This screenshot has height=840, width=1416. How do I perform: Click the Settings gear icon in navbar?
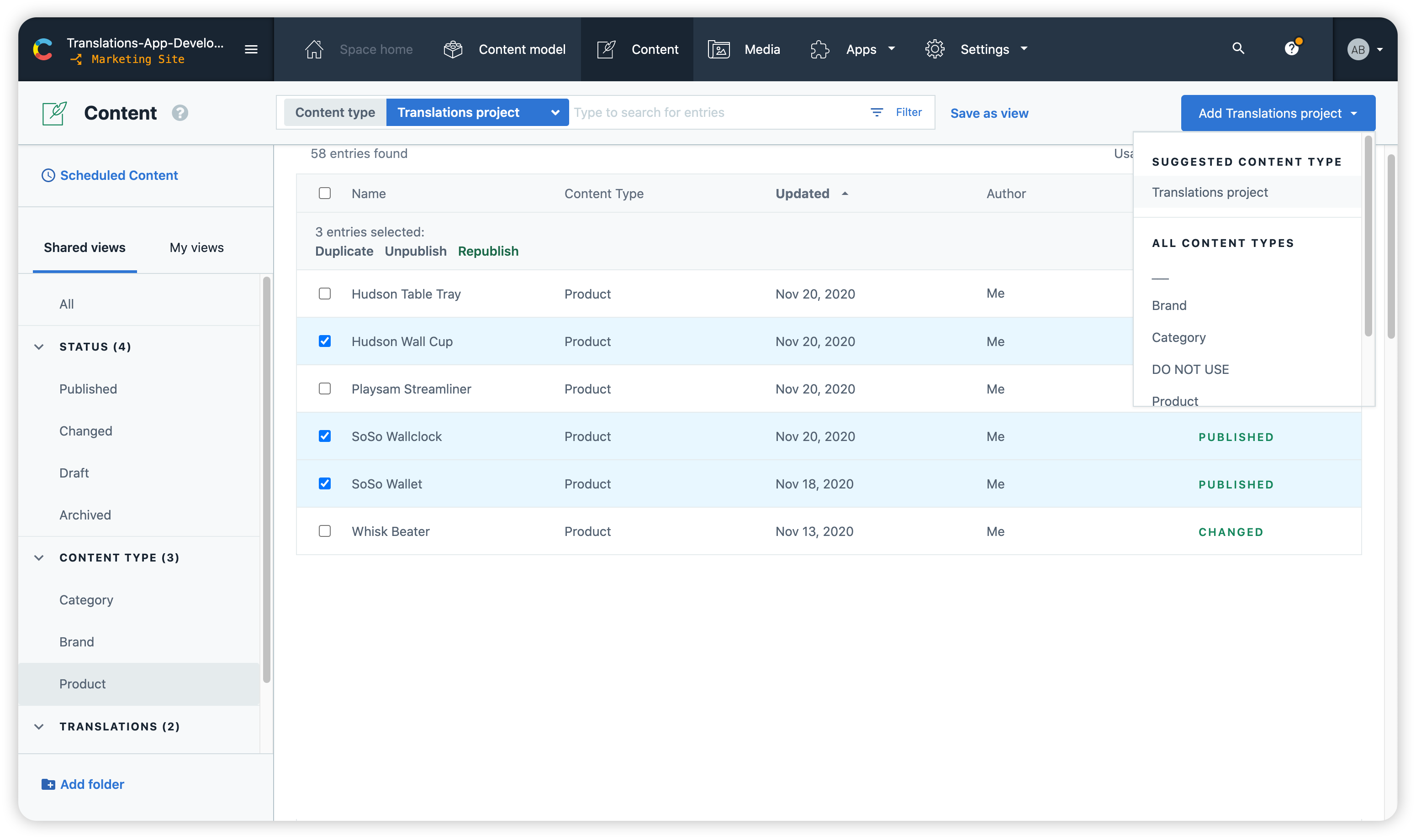935,49
